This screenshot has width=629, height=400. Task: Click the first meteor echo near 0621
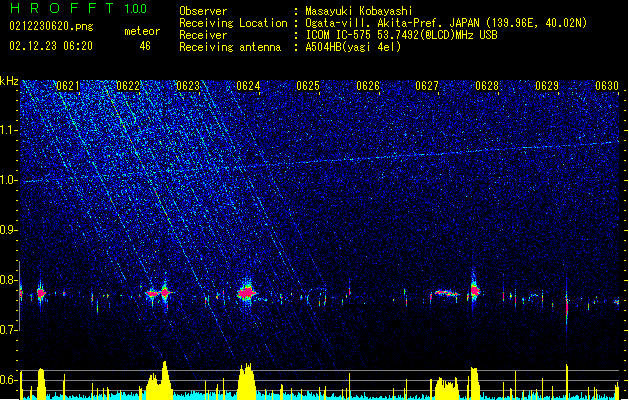tap(41, 293)
